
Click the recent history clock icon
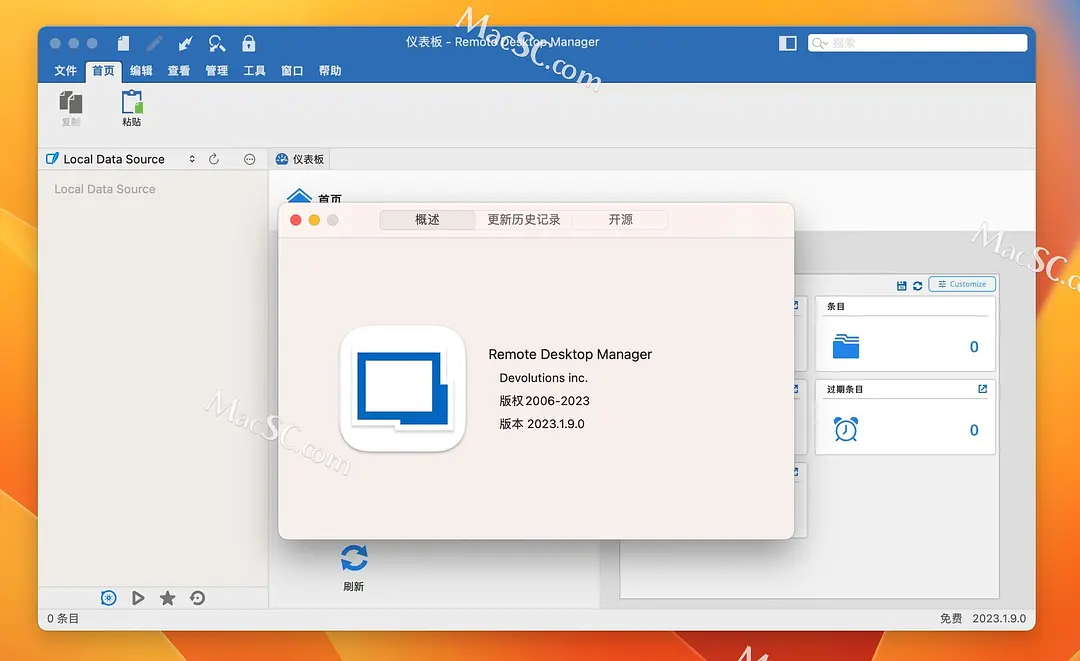click(198, 598)
